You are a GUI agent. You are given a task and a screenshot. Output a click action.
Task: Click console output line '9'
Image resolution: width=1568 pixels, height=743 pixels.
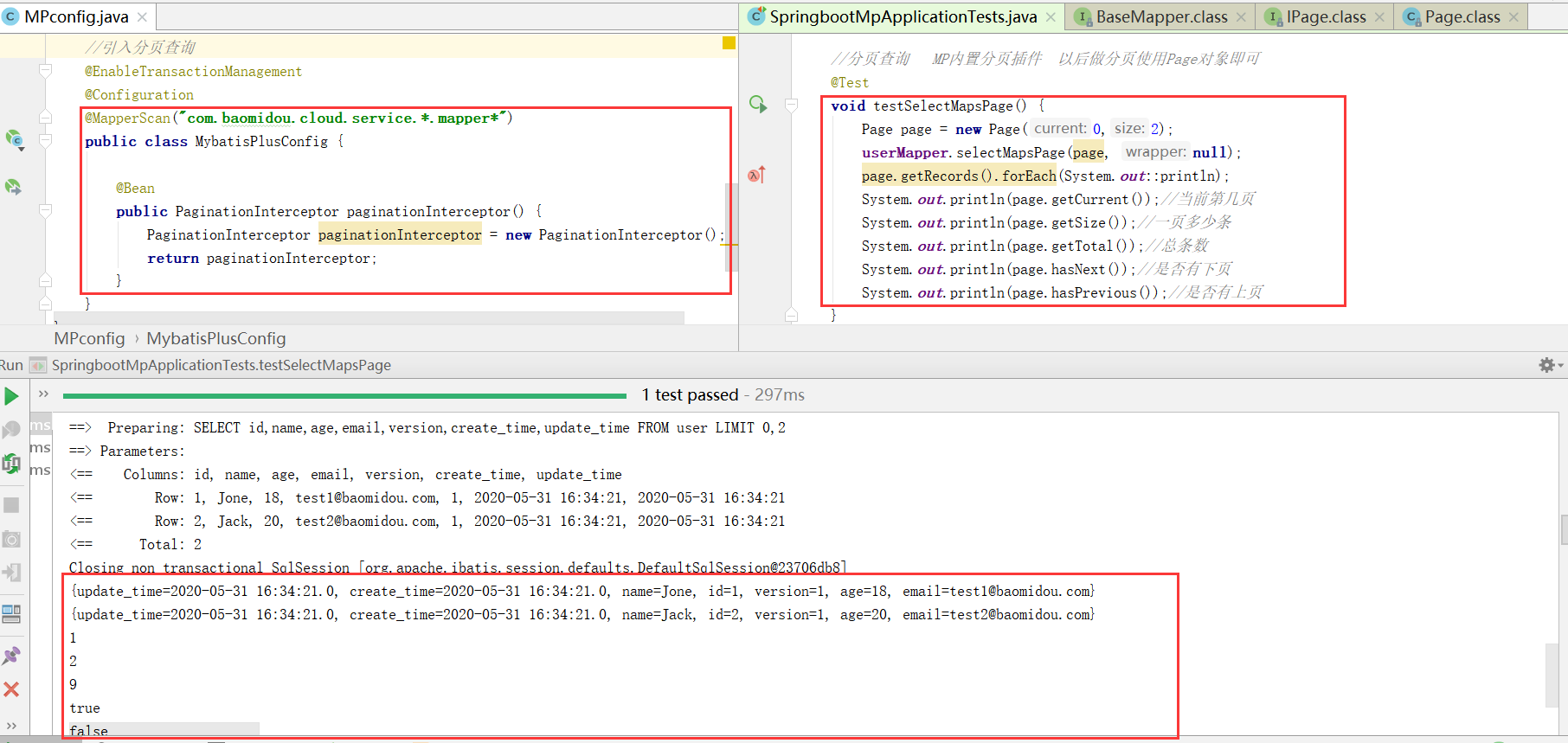(x=74, y=684)
